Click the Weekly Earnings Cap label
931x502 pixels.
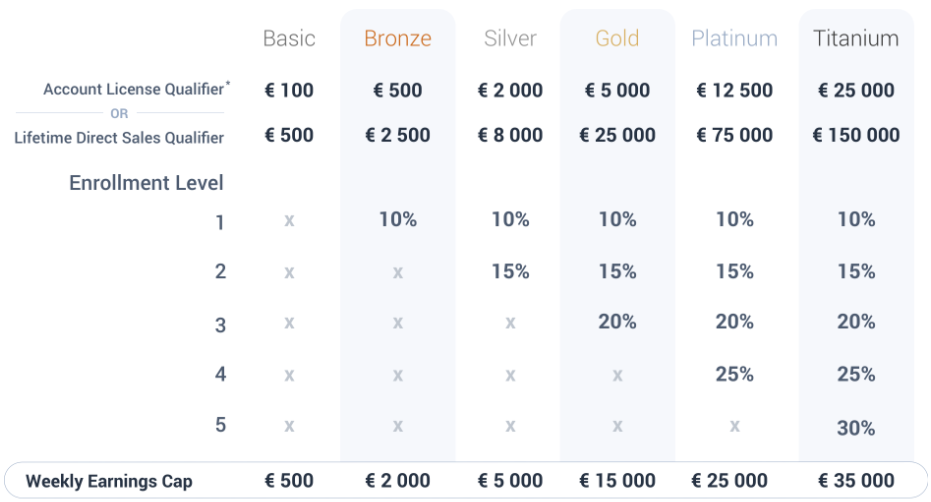pyautogui.click(x=109, y=481)
